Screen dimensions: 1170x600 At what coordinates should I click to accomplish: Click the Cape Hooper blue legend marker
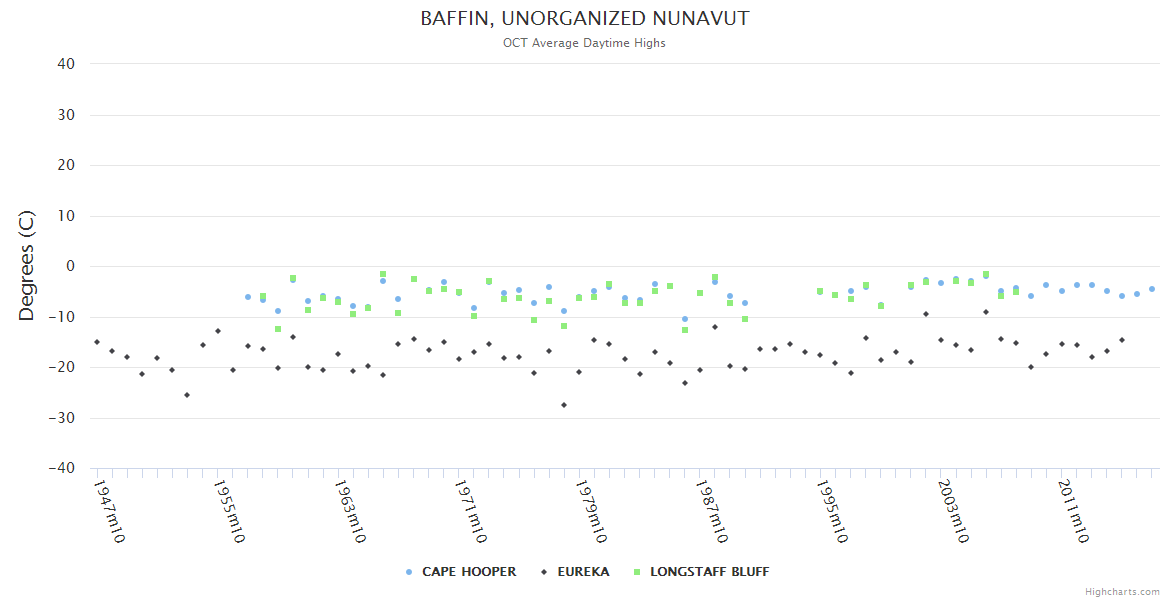pos(409,572)
